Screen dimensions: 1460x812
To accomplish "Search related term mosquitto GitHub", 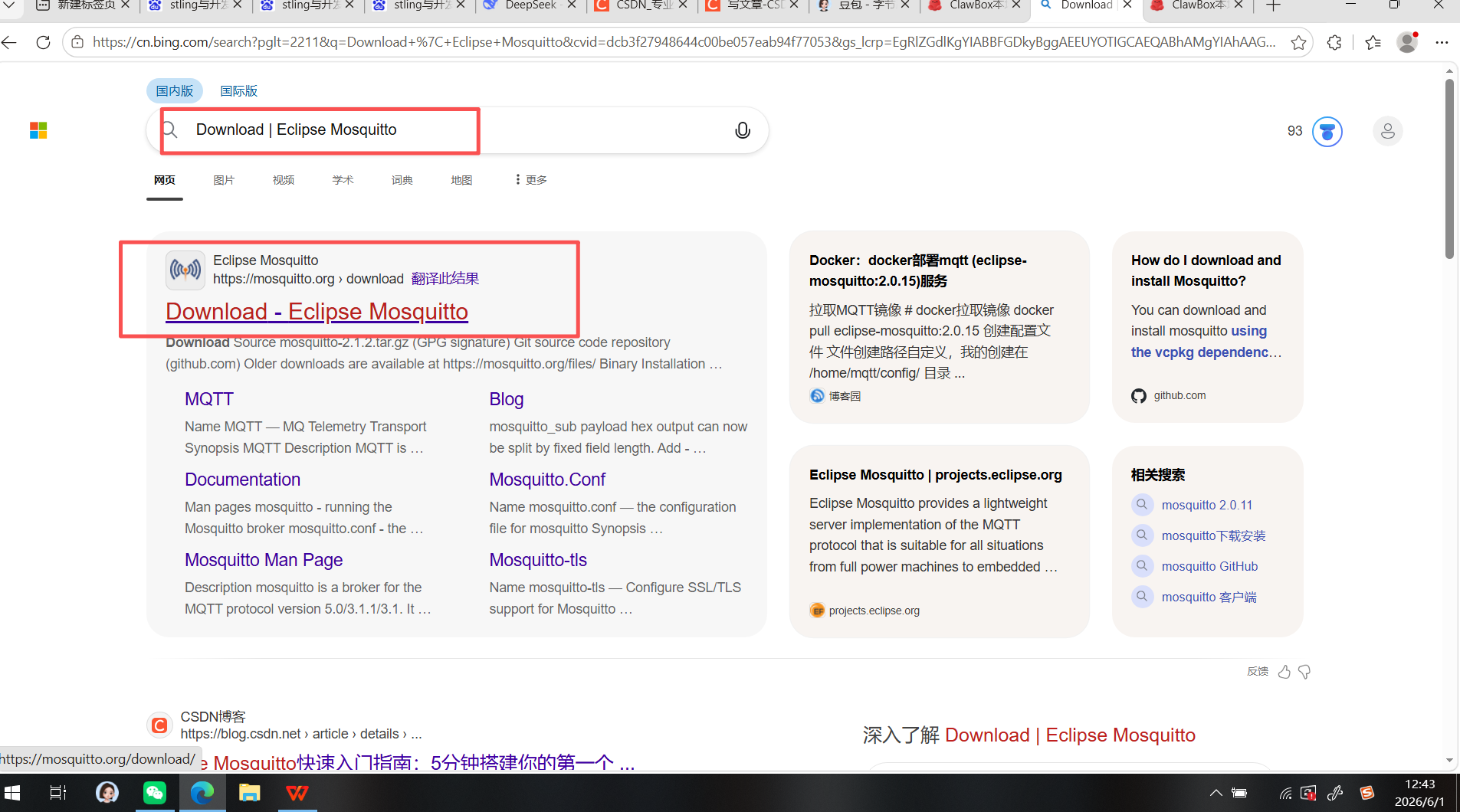I will [1209, 567].
